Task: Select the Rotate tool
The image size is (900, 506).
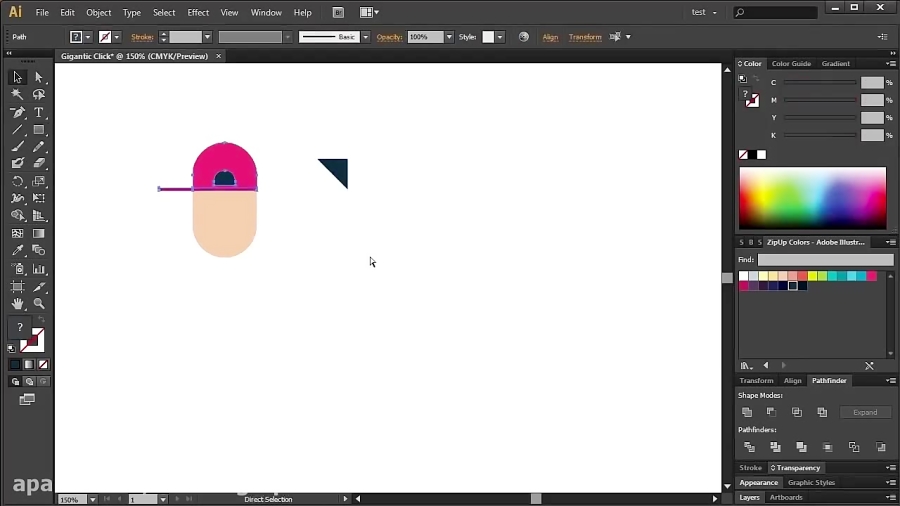Action: pyautogui.click(x=17, y=181)
